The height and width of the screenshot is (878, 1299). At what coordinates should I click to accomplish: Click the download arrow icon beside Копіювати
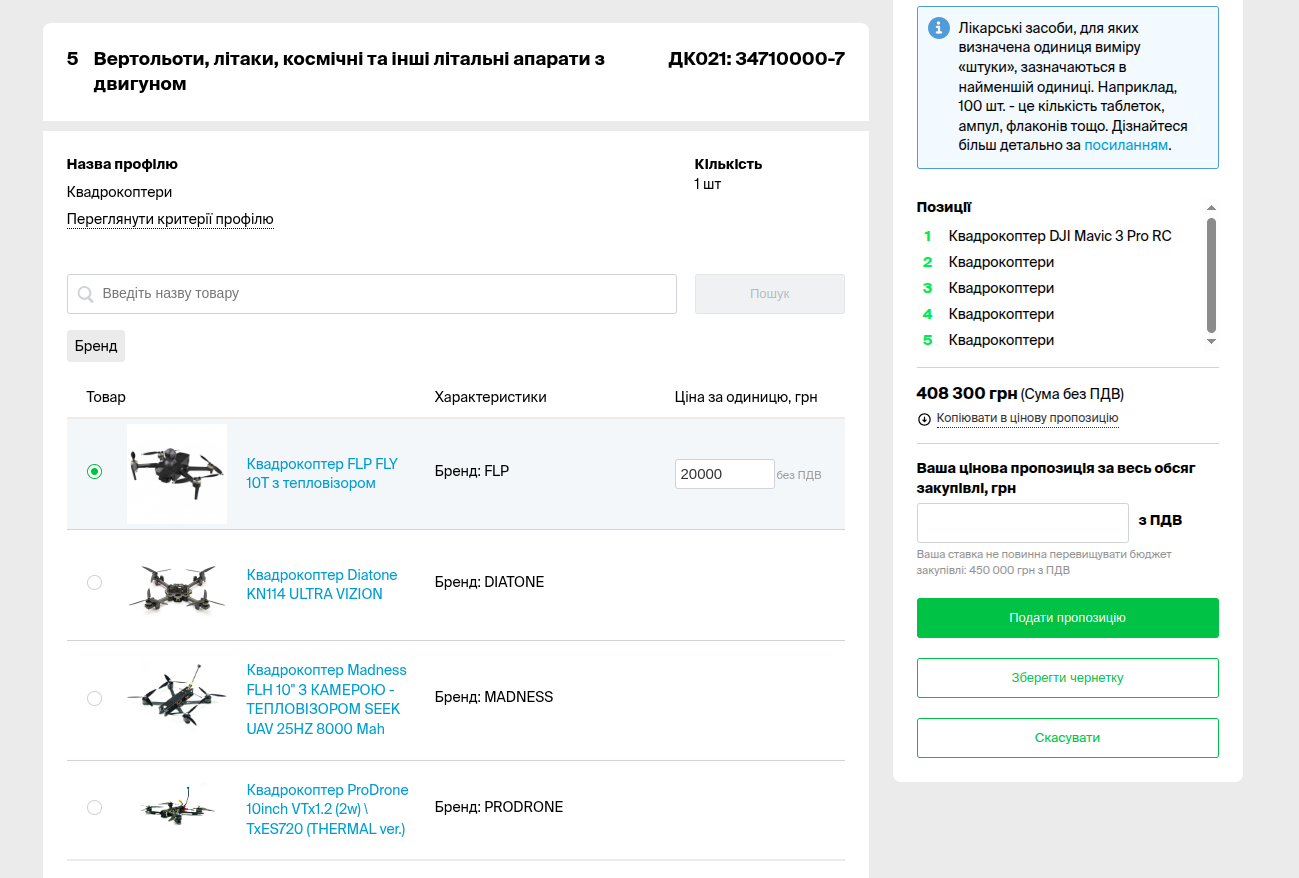point(924,419)
